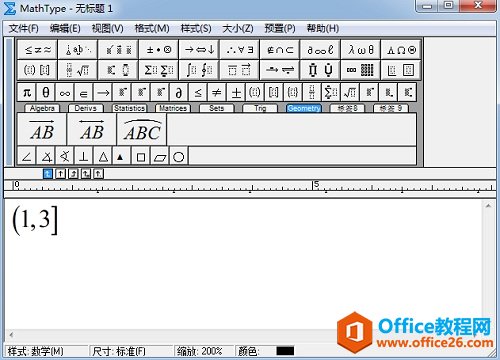Insert the parallelogram symbol
Viewport: 500px width, 360px height.
tap(160, 156)
